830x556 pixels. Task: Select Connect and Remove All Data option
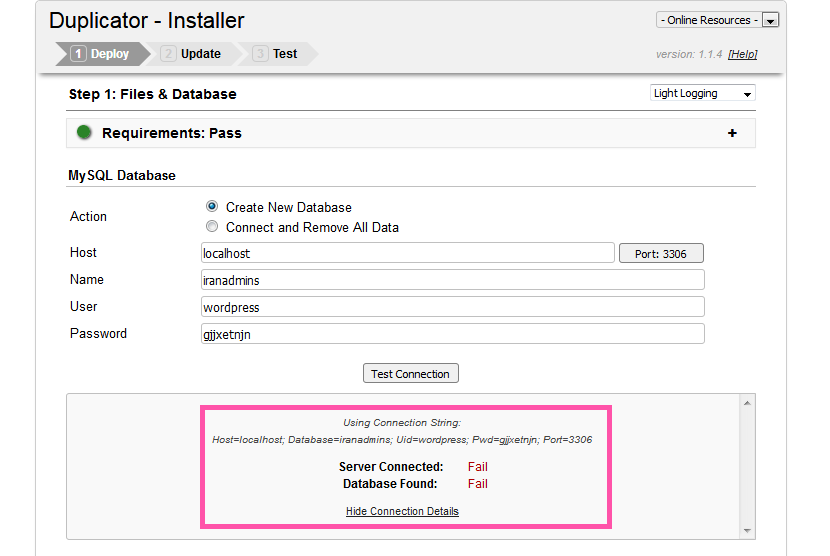pos(212,226)
